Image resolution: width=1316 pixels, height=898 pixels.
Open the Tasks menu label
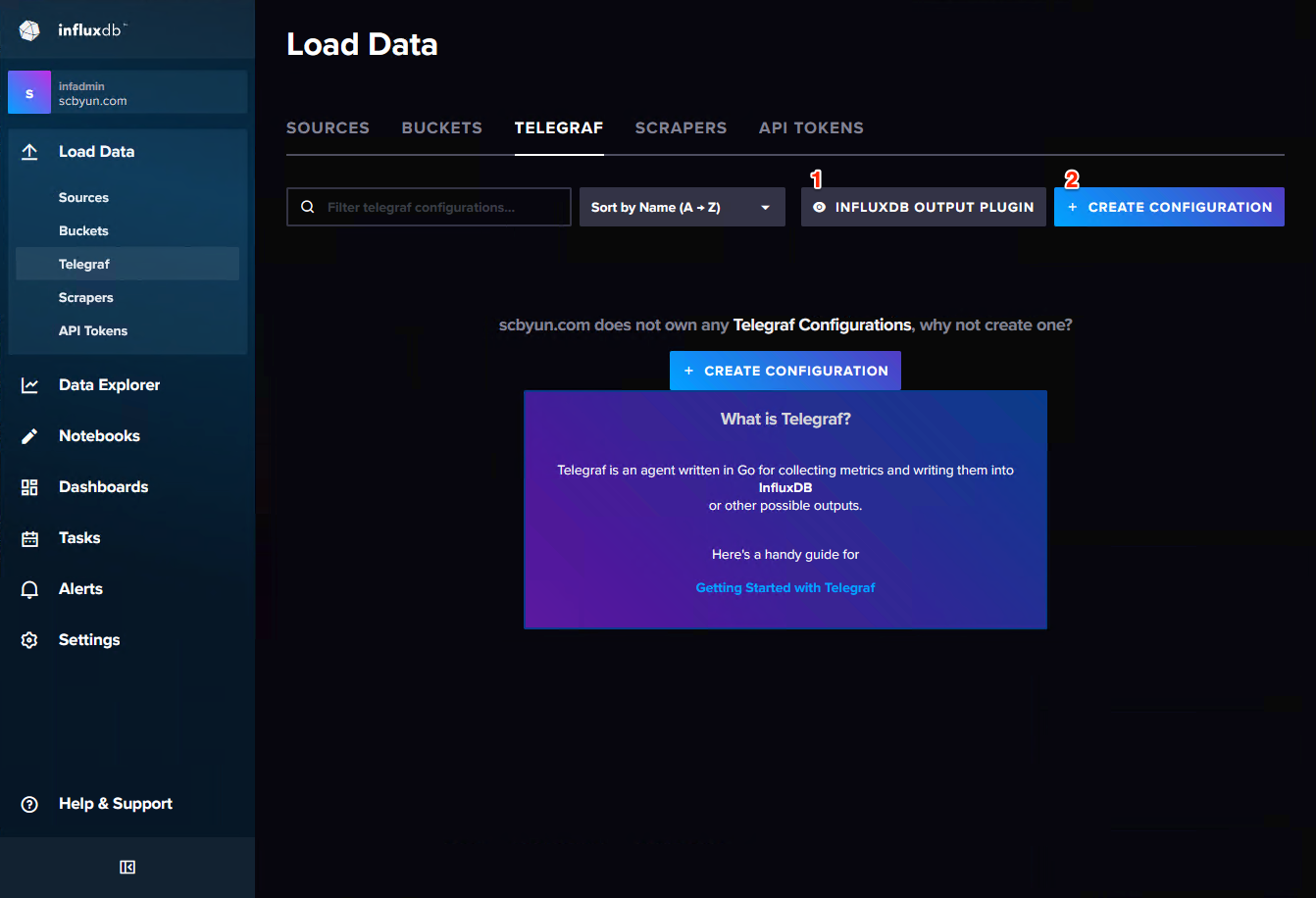(79, 538)
